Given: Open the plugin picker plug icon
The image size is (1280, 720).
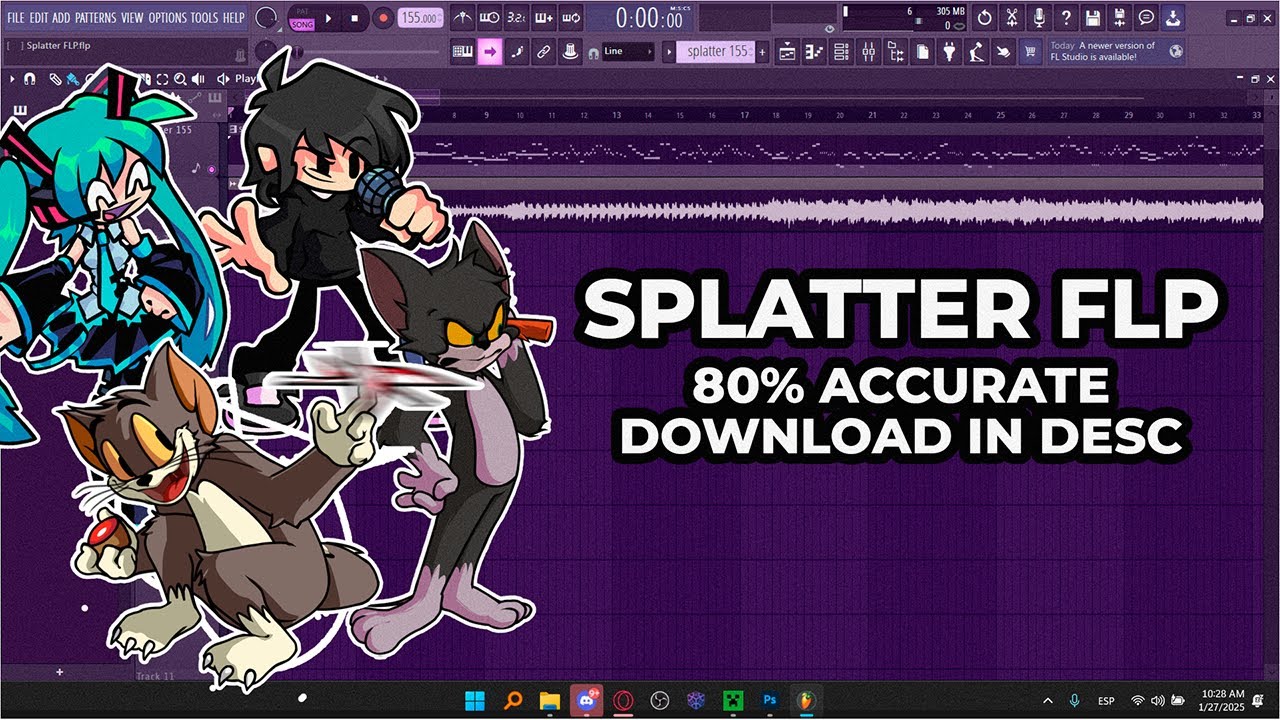Looking at the screenshot, I should pyautogui.click(x=950, y=52).
